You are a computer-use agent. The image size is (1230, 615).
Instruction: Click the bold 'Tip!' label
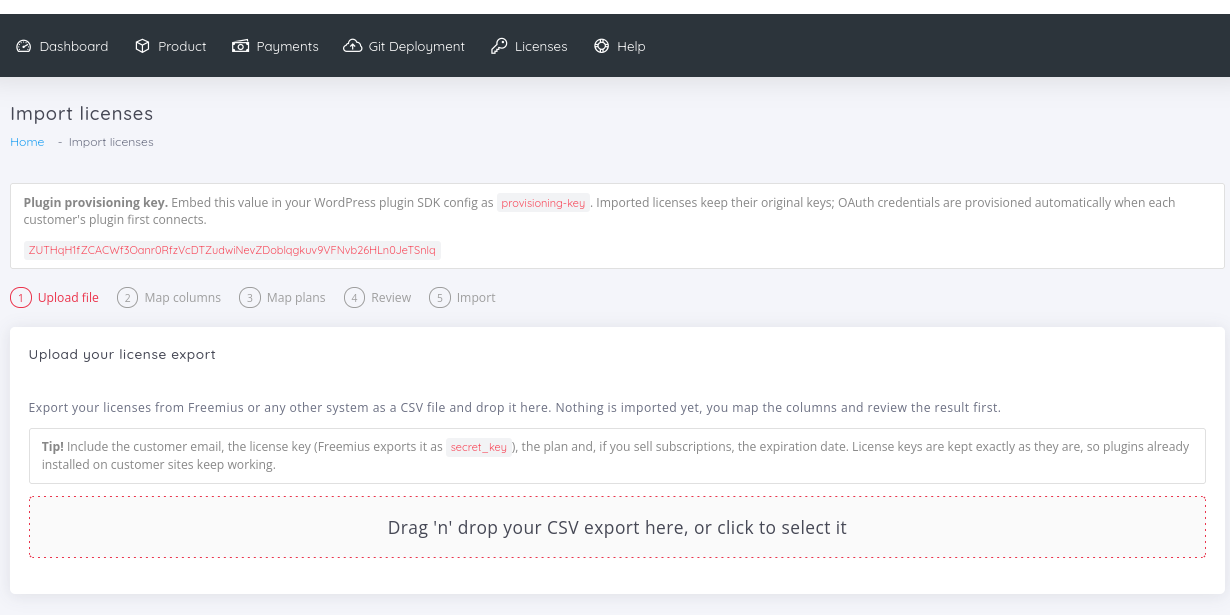[53, 446]
